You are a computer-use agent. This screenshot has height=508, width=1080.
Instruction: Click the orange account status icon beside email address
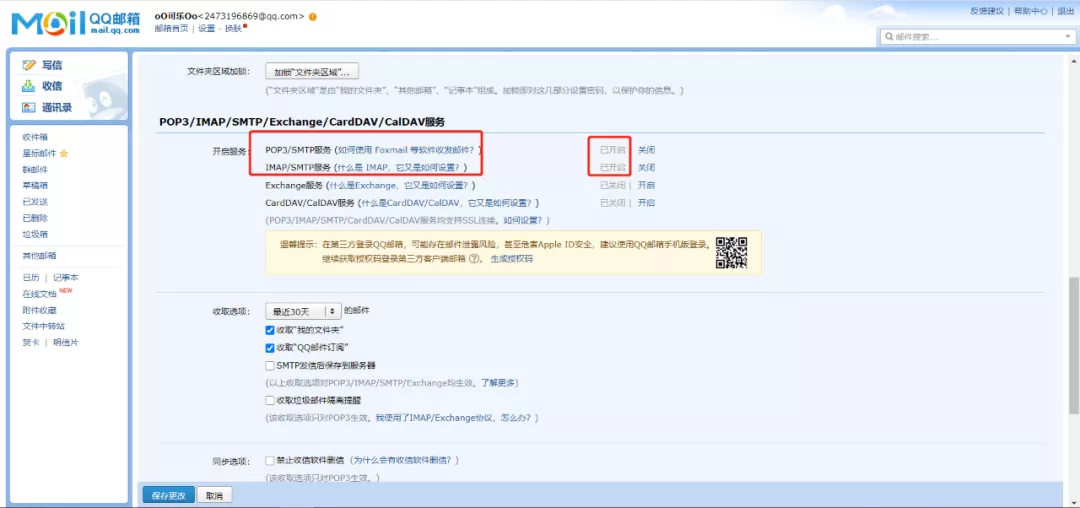(313, 17)
